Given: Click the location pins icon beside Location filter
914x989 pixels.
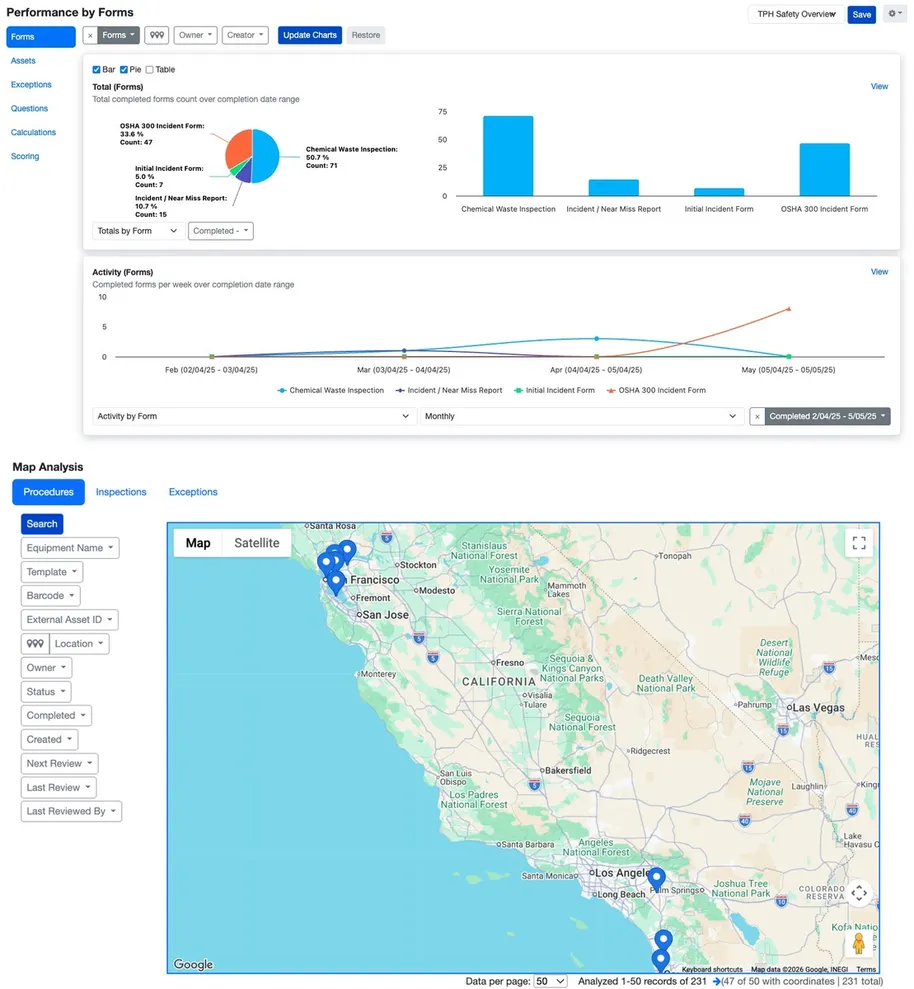Looking at the screenshot, I should 35,643.
